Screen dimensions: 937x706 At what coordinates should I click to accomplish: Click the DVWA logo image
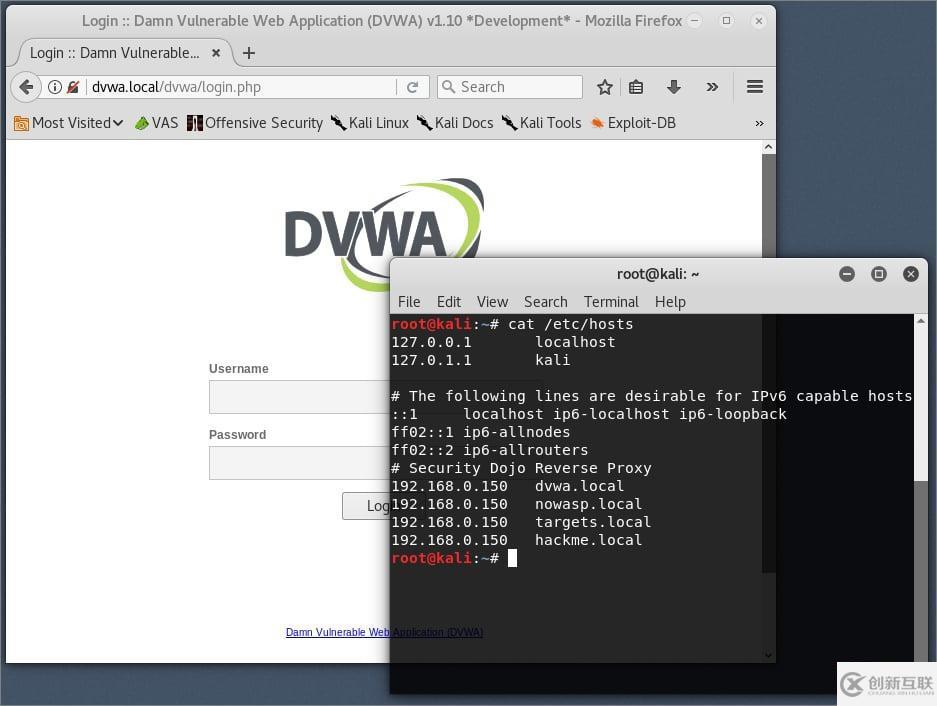click(384, 234)
